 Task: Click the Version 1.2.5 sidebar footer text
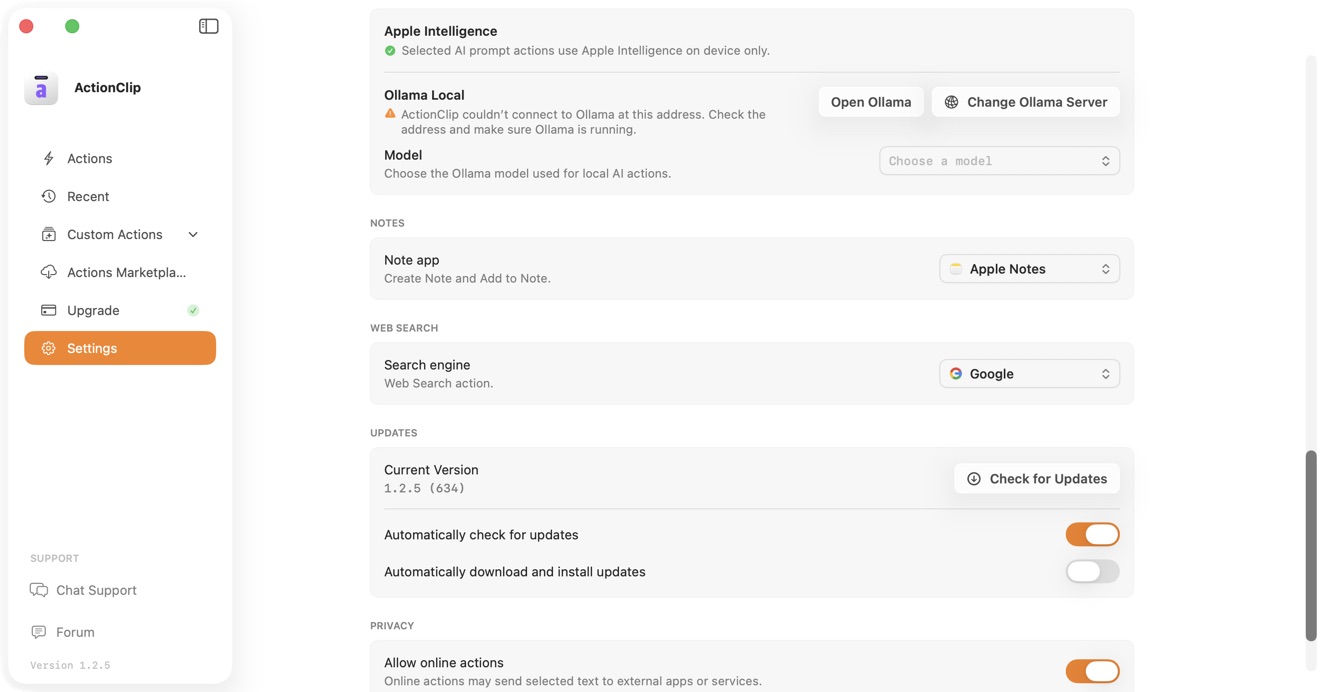point(70,665)
